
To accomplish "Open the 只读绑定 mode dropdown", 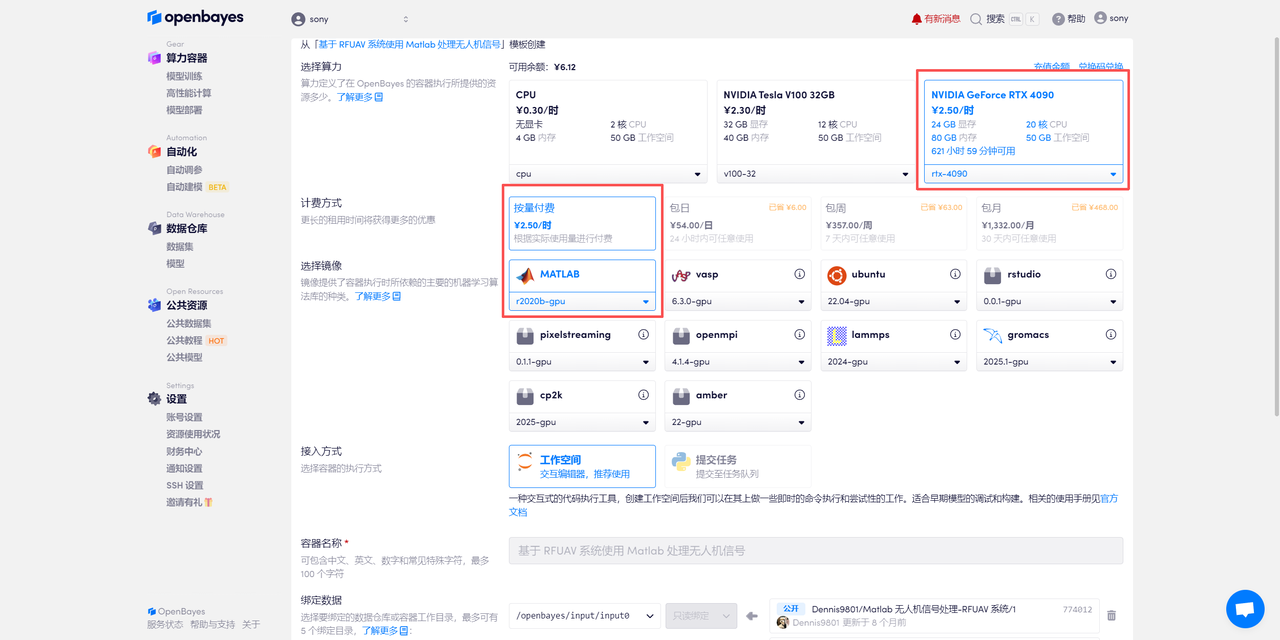I will (x=701, y=616).
